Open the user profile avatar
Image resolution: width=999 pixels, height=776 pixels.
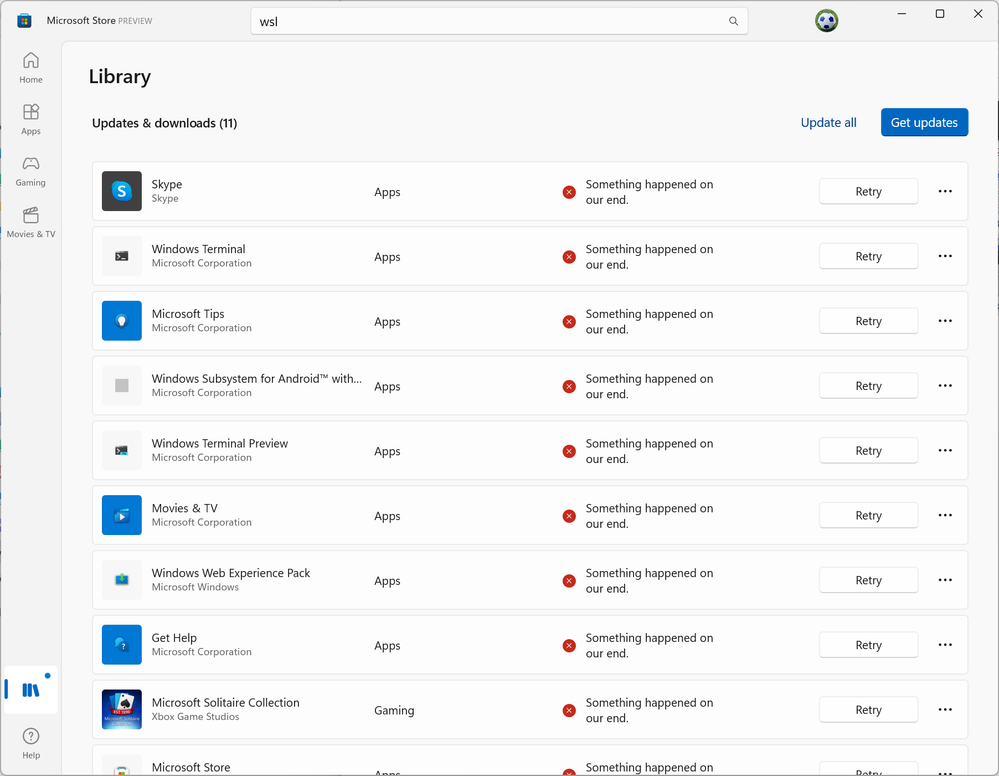tap(826, 21)
